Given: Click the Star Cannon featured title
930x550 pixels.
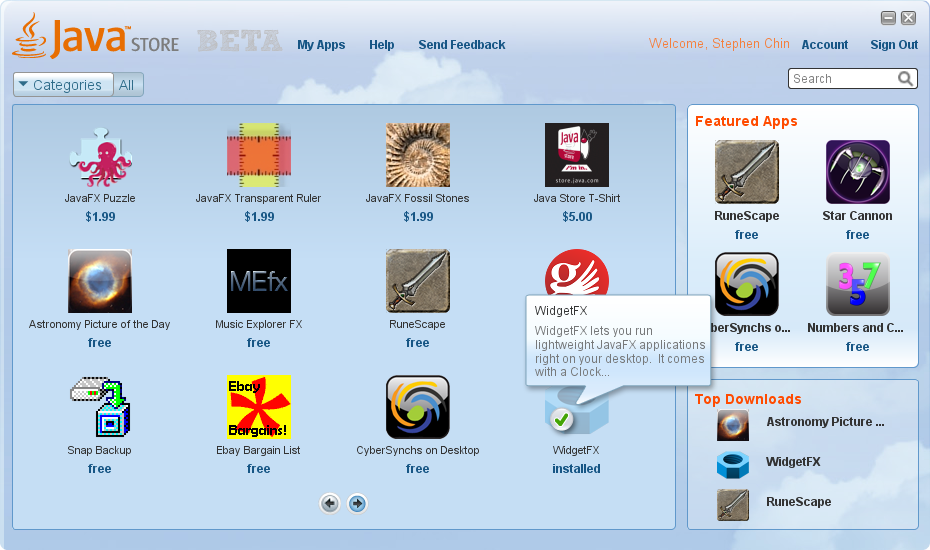Looking at the screenshot, I should [858, 215].
